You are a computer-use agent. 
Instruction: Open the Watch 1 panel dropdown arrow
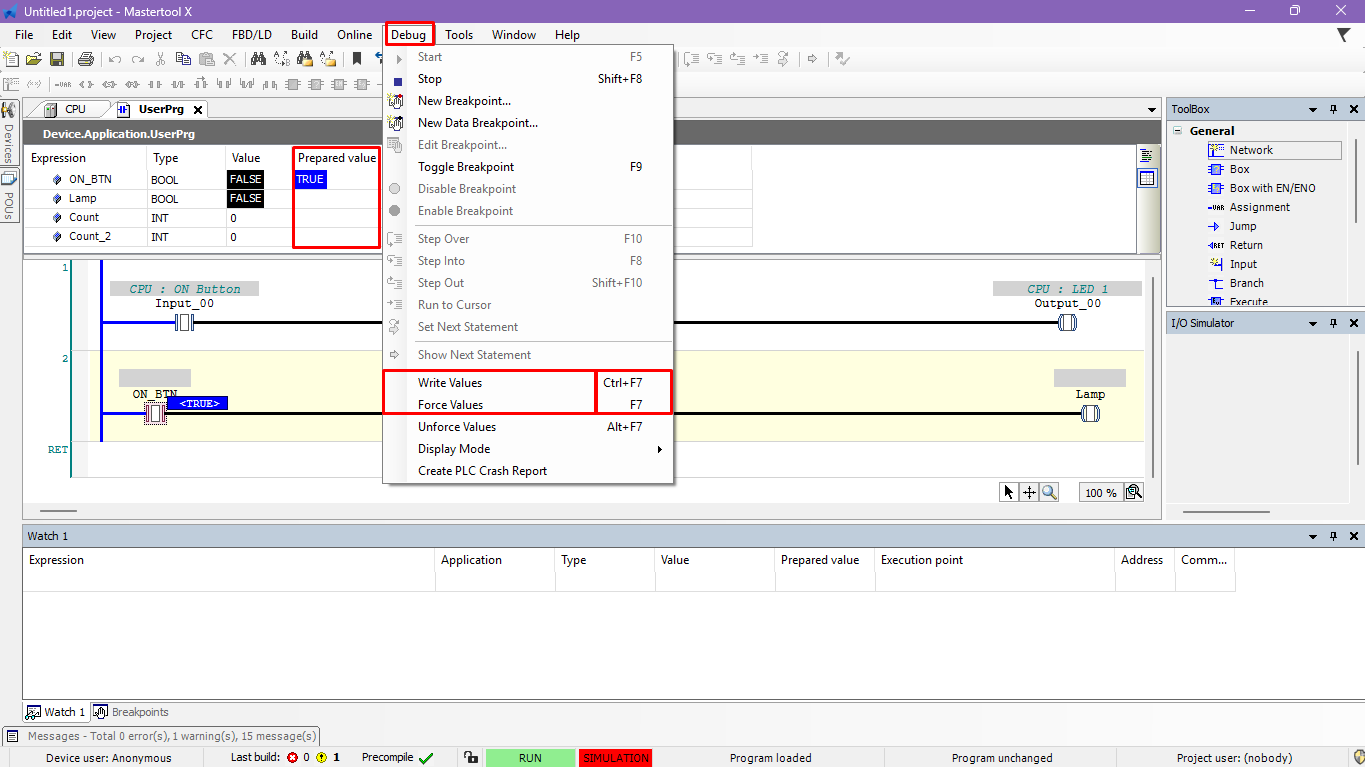coord(1313,537)
